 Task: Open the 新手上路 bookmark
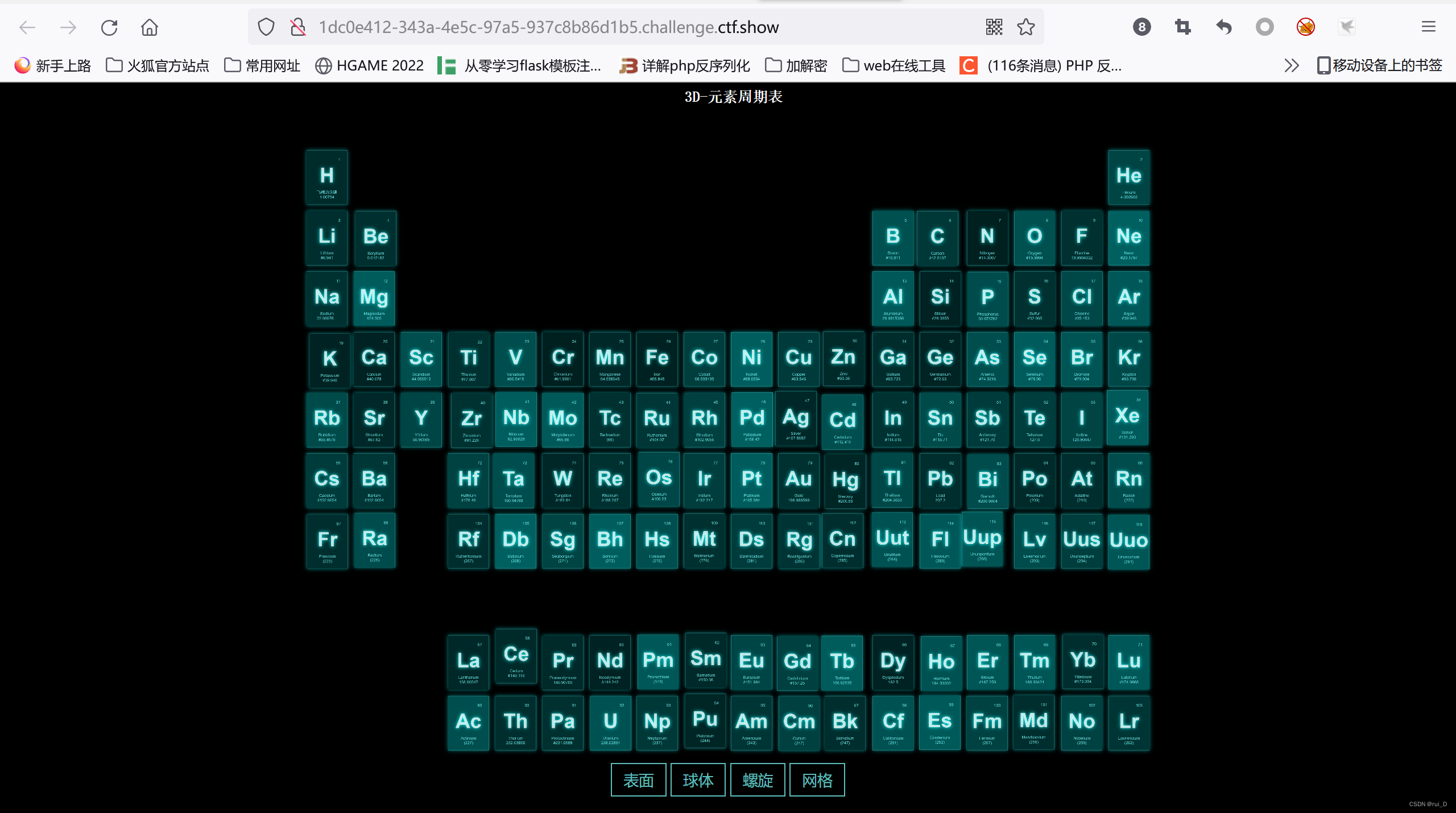(x=52, y=66)
